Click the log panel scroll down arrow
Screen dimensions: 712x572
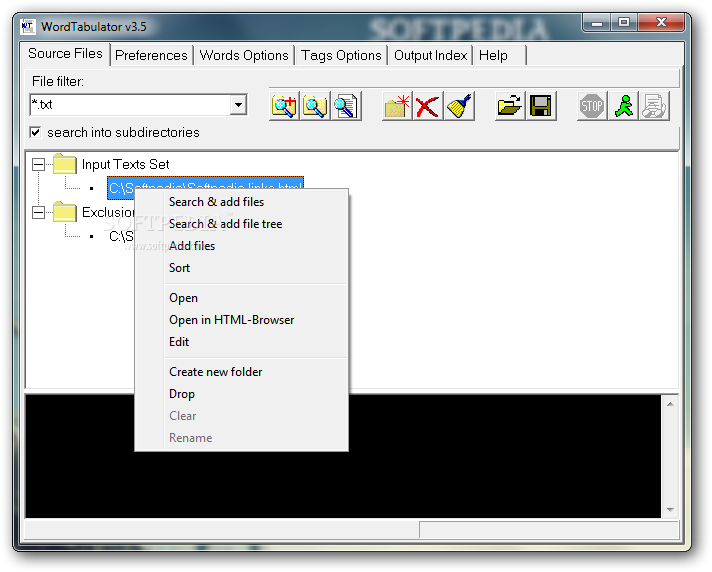(x=670, y=509)
